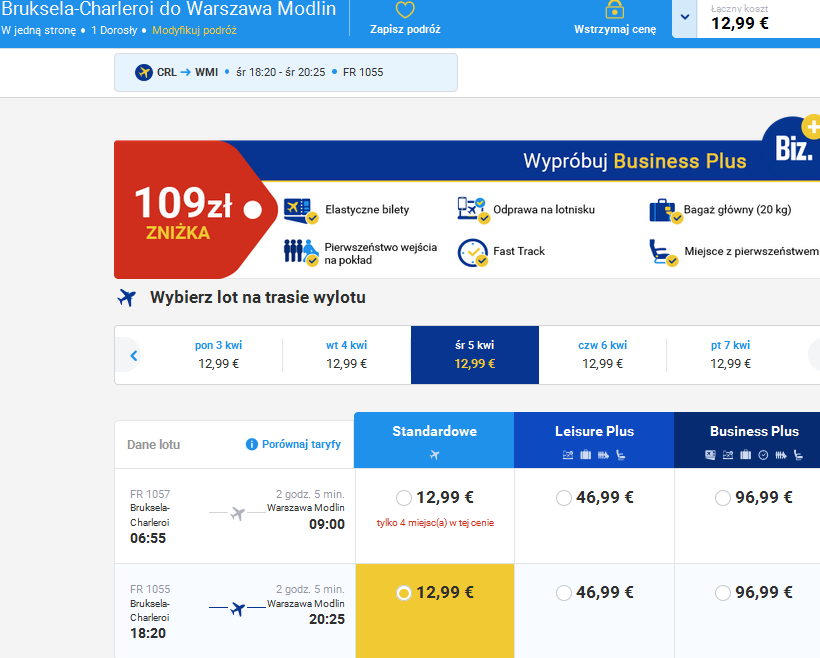Click the plane icon beside Wybierz lot heading
This screenshot has height=658, width=820.
click(127, 298)
